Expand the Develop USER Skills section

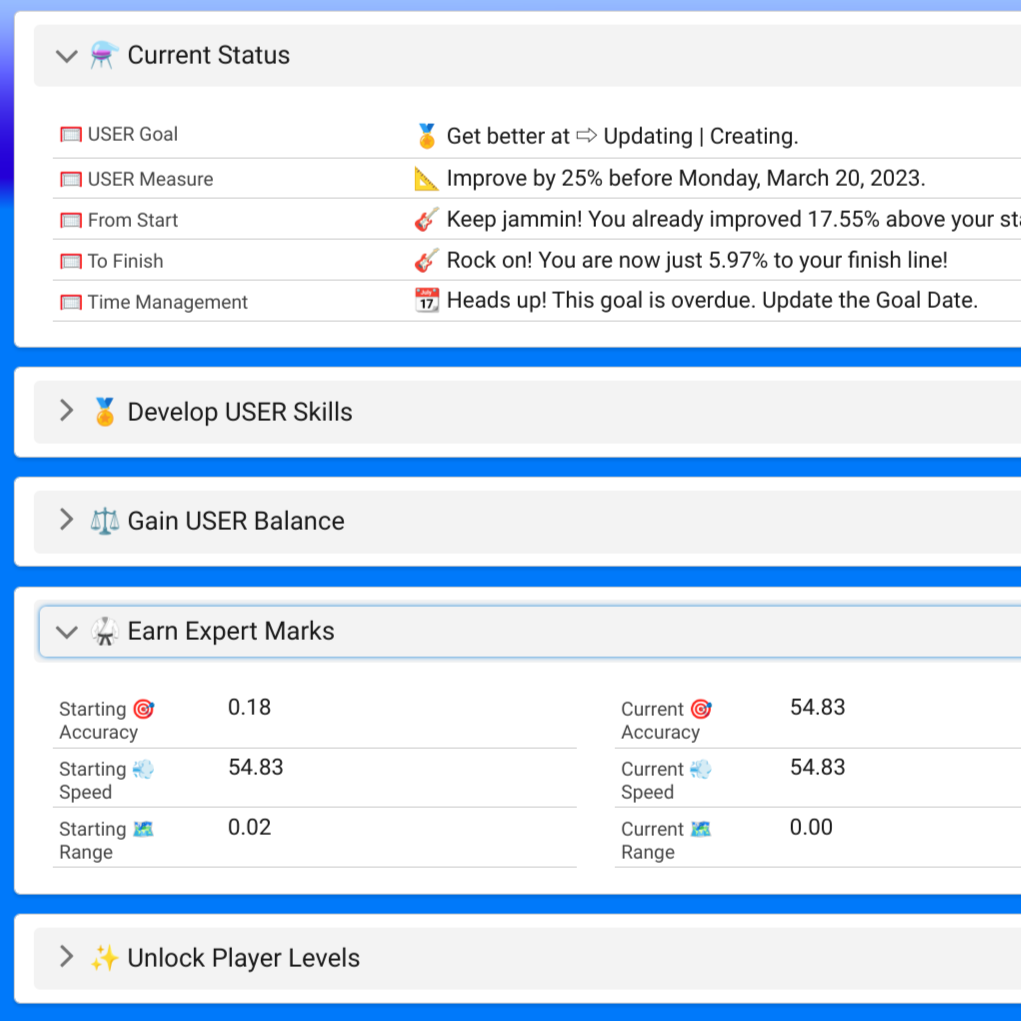(x=66, y=411)
